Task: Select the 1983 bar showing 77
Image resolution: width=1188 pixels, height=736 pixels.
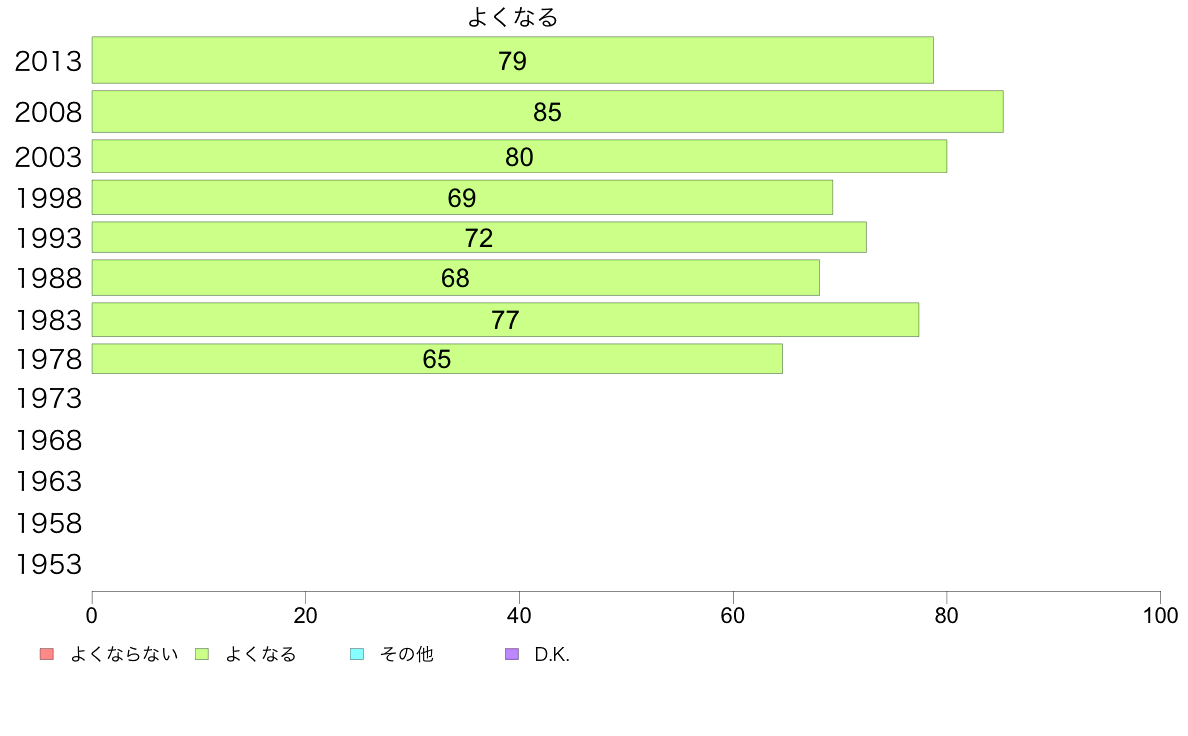Action: tap(505, 319)
